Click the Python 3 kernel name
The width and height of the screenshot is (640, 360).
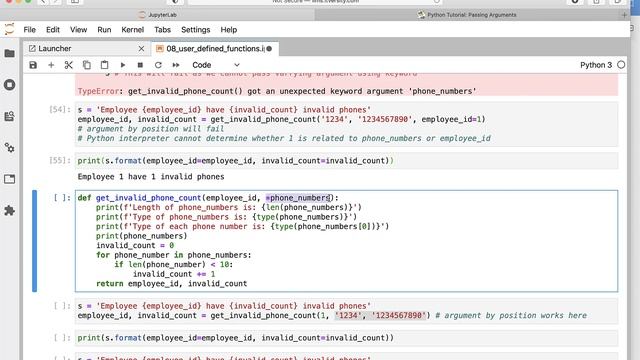coord(596,65)
